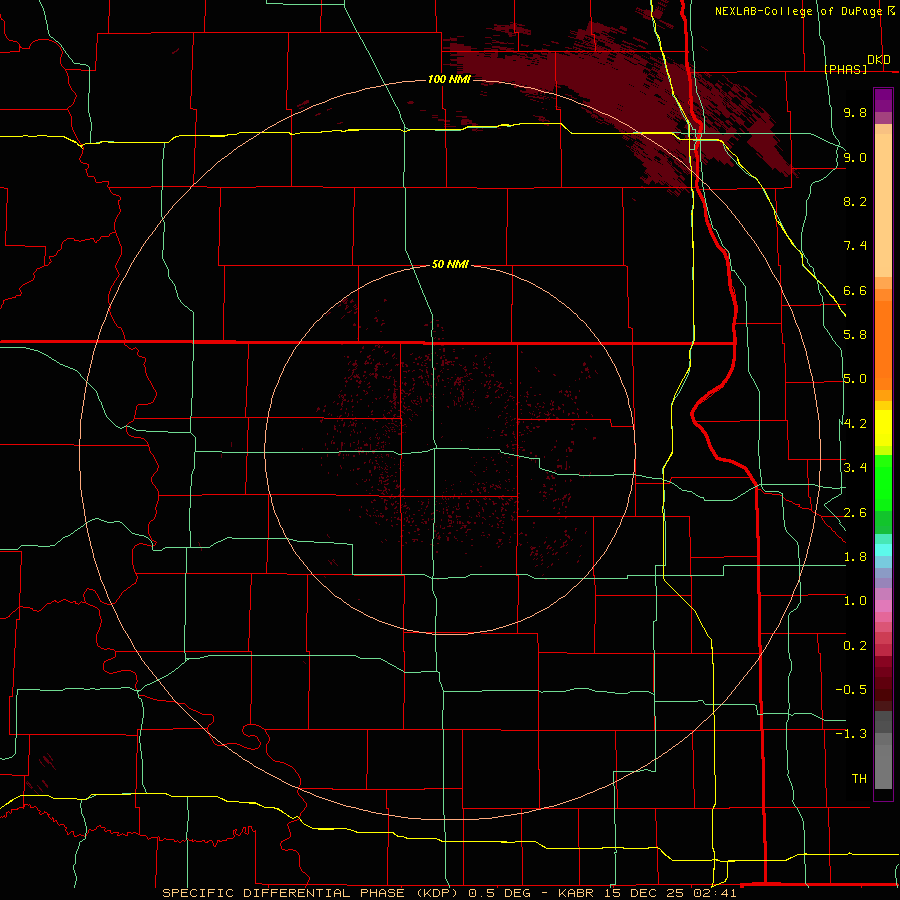Click the -1.3 value on the color scale

coord(851,734)
